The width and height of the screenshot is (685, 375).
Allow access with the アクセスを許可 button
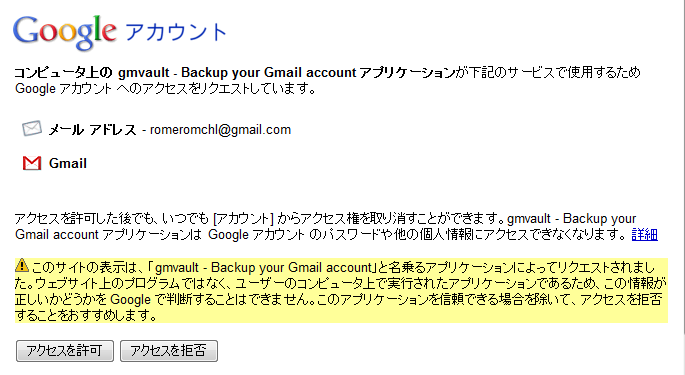(x=65, y=351)
